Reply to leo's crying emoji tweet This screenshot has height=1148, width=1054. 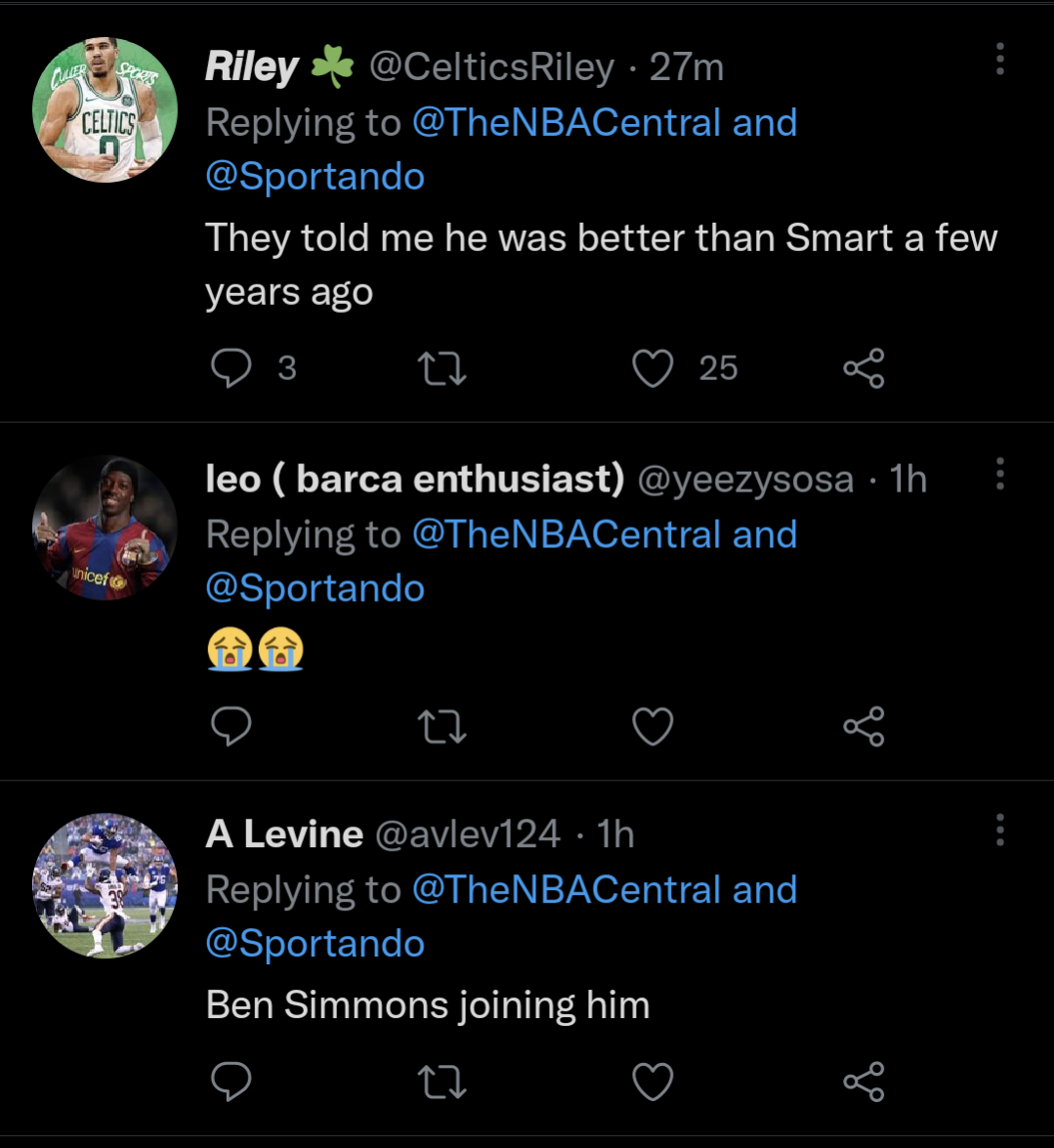coord(232,726)
